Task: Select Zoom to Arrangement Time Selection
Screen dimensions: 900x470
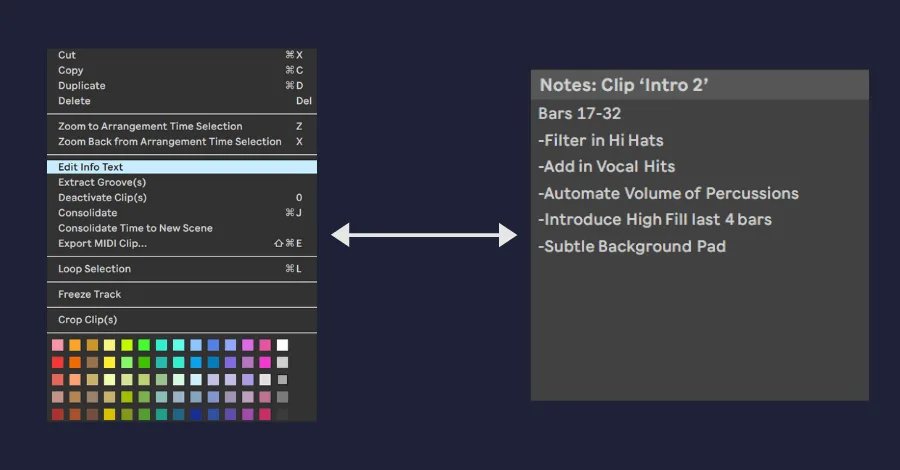Action: (x=181, y=126)
